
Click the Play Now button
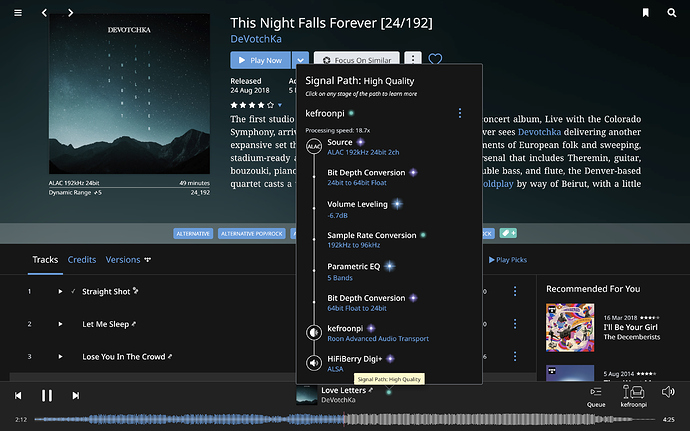[x=261, y=60]
